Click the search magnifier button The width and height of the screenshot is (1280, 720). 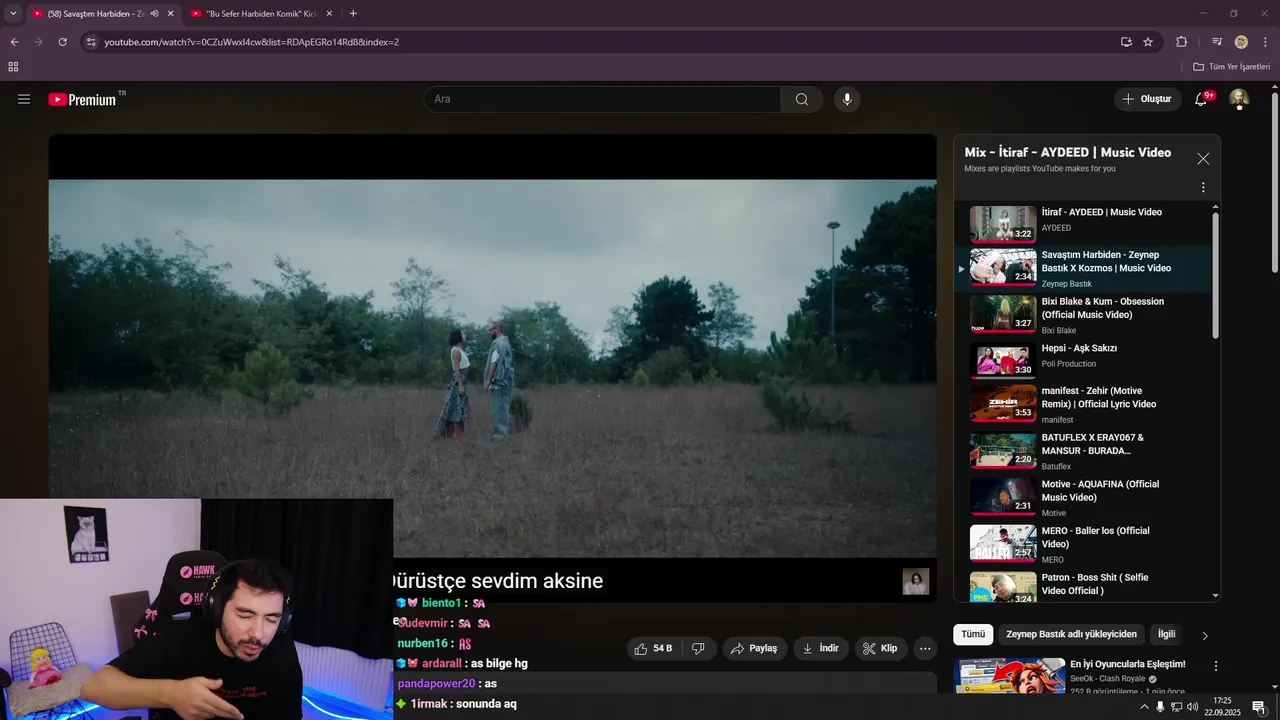pyautogui.click(x=802, y=99)
